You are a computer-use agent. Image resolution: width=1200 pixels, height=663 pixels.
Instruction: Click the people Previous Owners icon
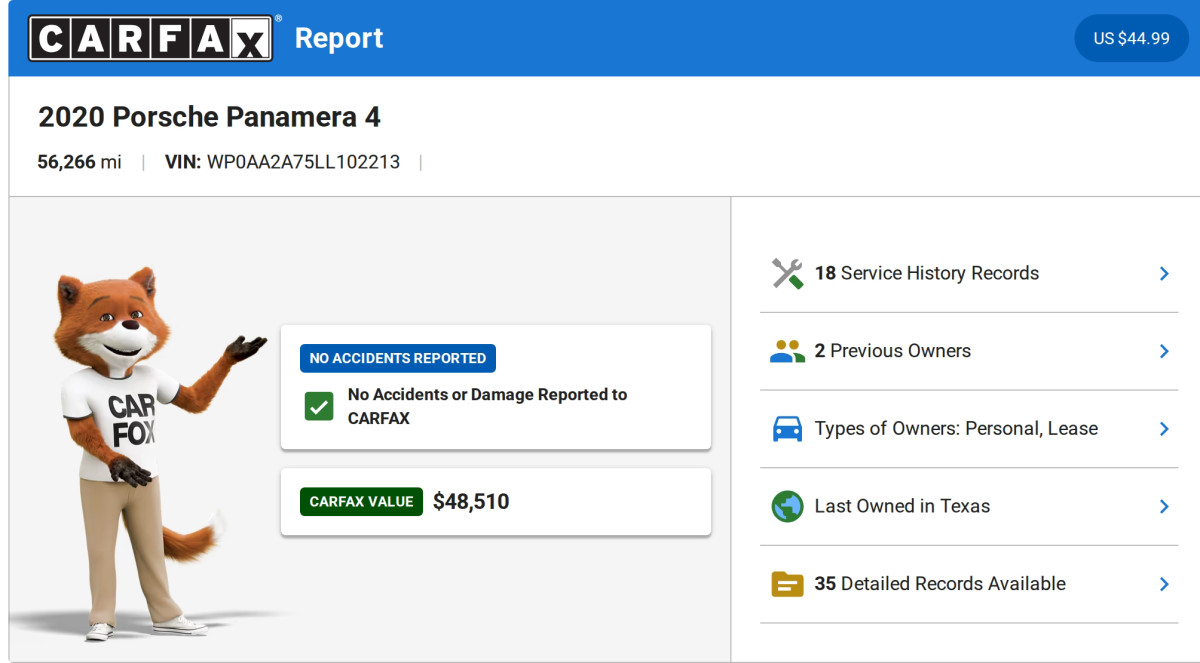[788, 351]
